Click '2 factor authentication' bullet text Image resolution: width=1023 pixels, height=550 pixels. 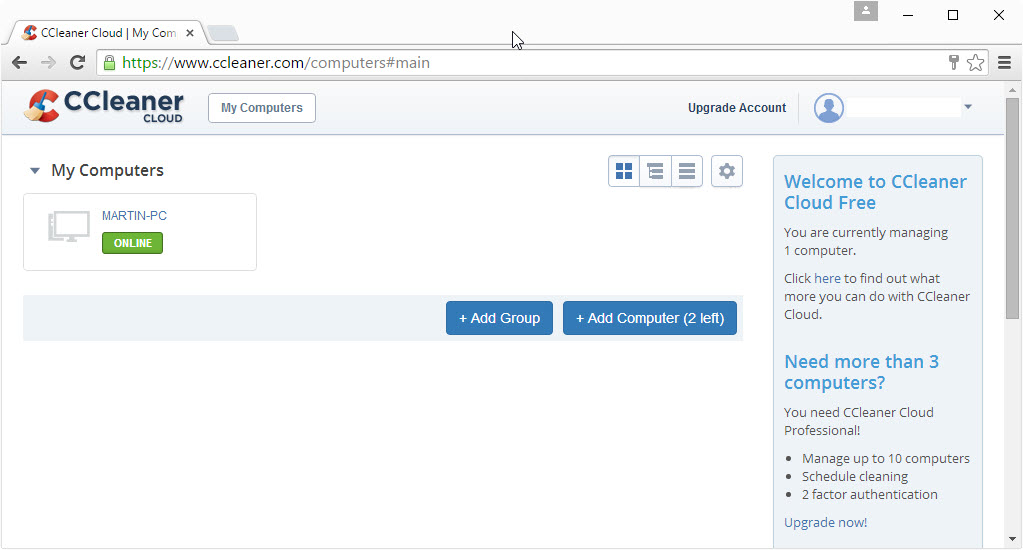(x=870, y=495)
